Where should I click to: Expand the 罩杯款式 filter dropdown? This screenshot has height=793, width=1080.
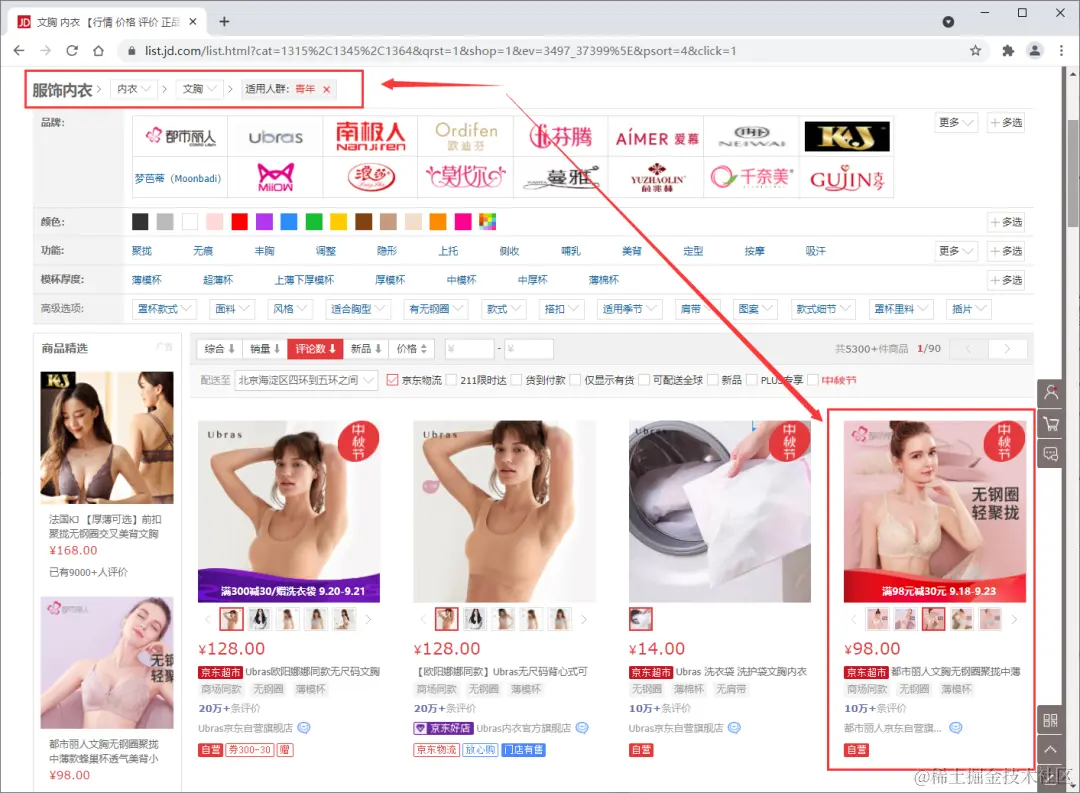click(163, 308)
